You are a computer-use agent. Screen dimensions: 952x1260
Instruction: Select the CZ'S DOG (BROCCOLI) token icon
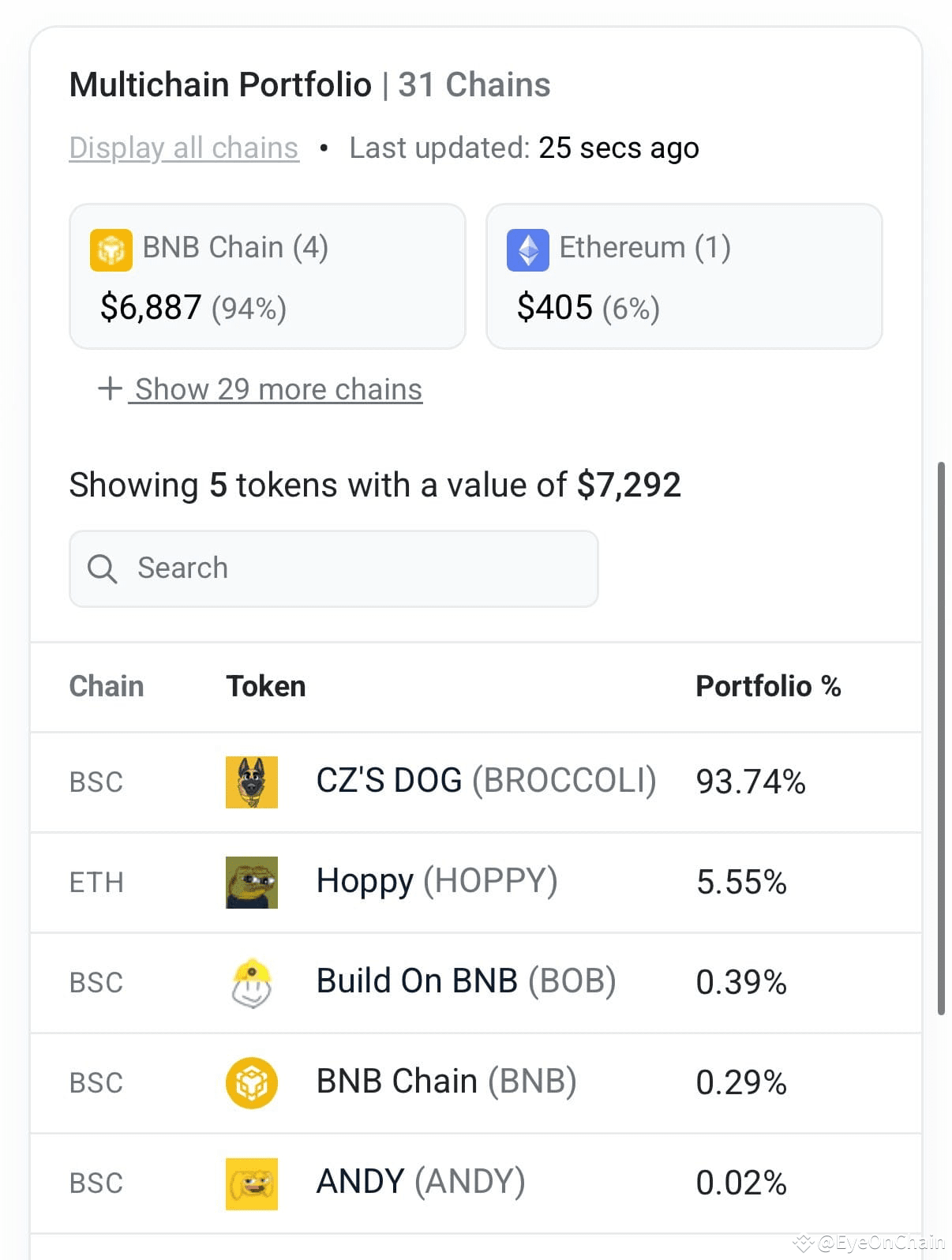(251, 782)
